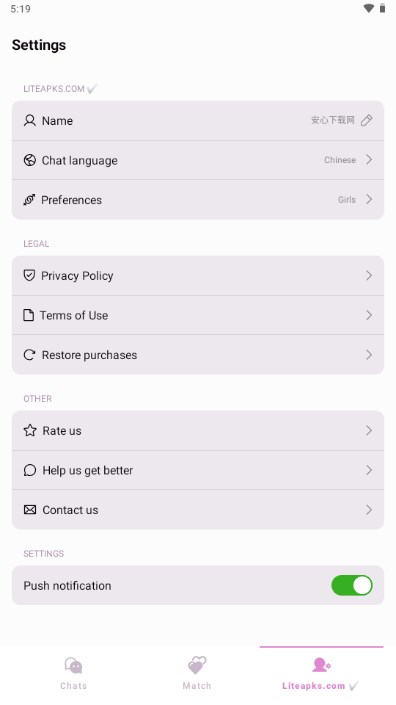Screen dimensions: 396x705
Task: Click the globe icon for Chat language
Action: (30, 160)
